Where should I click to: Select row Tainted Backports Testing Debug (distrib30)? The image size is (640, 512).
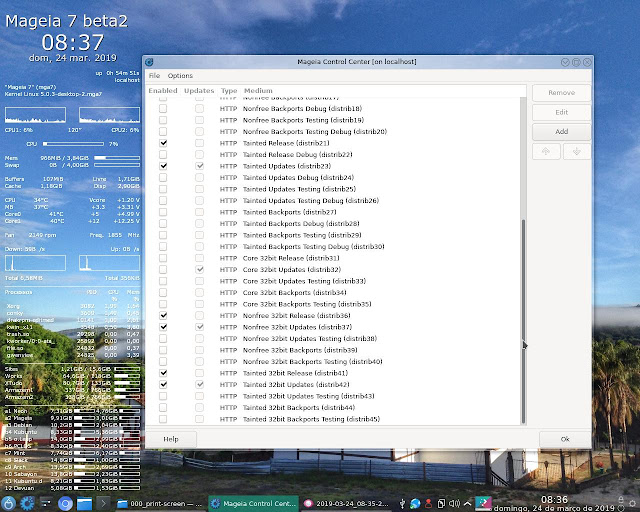(333, 247)
